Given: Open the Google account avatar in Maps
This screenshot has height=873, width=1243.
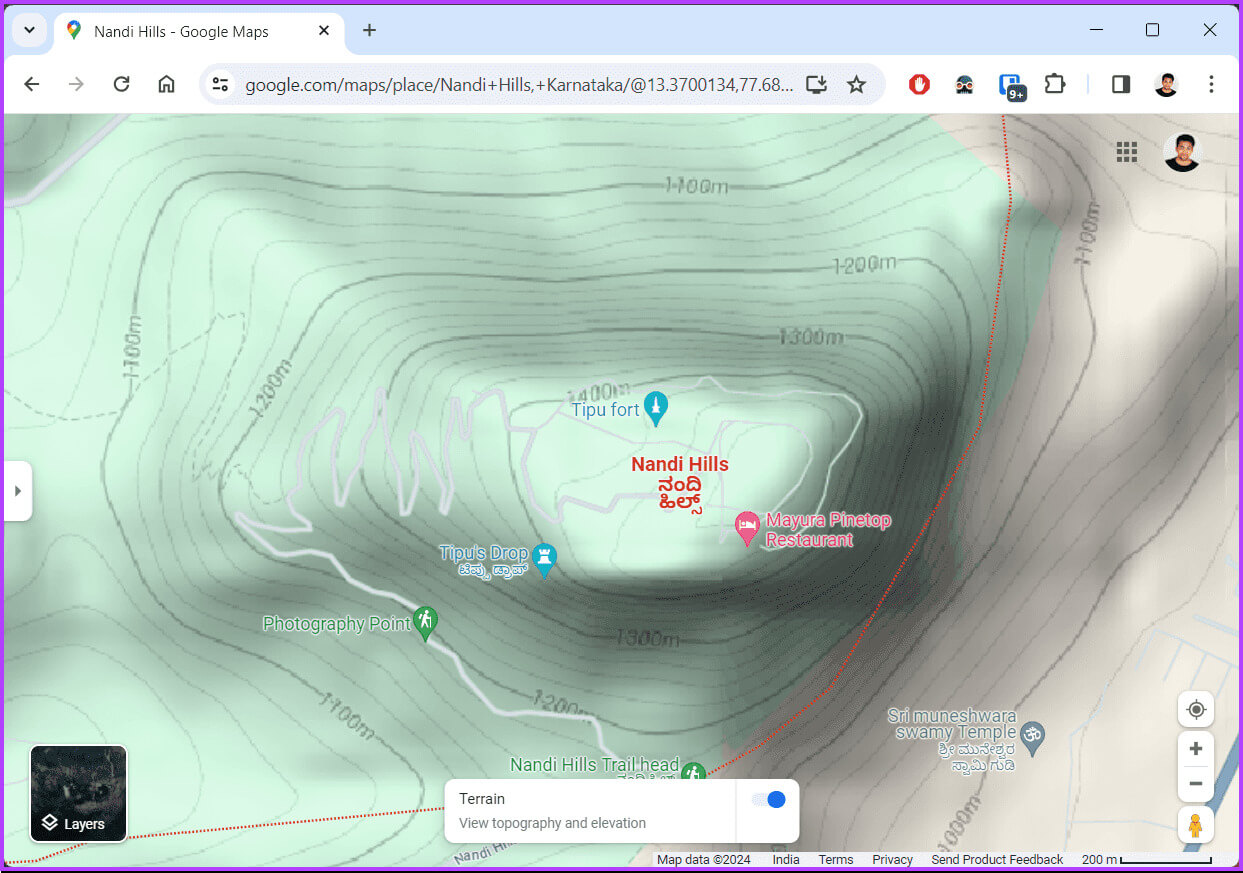Looking at the screenshot, I should (1182, 152).
